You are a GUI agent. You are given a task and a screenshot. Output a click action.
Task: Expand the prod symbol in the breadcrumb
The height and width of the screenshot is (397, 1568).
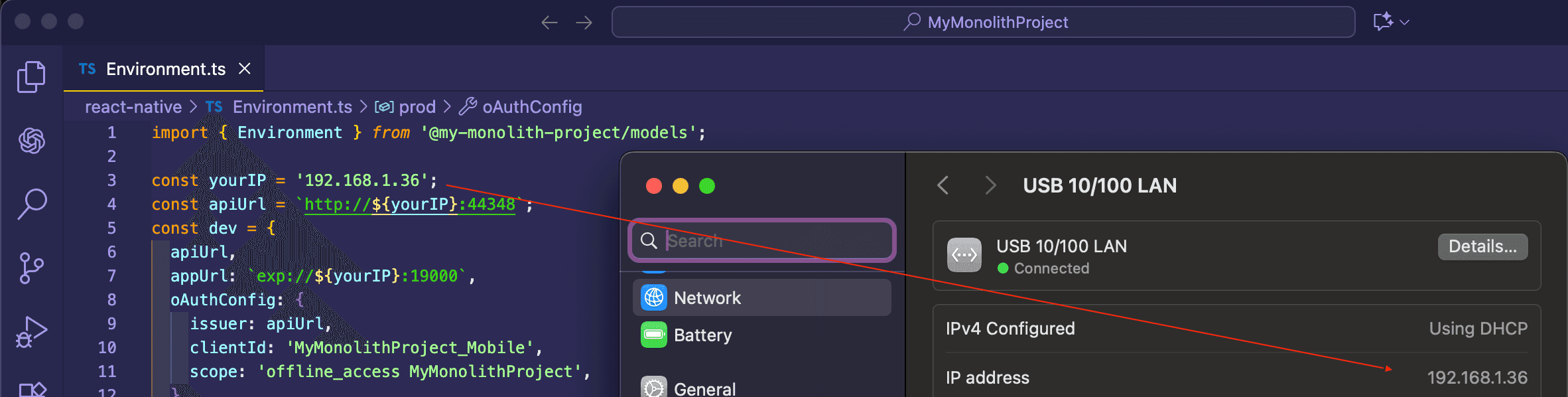coord(416,106)
